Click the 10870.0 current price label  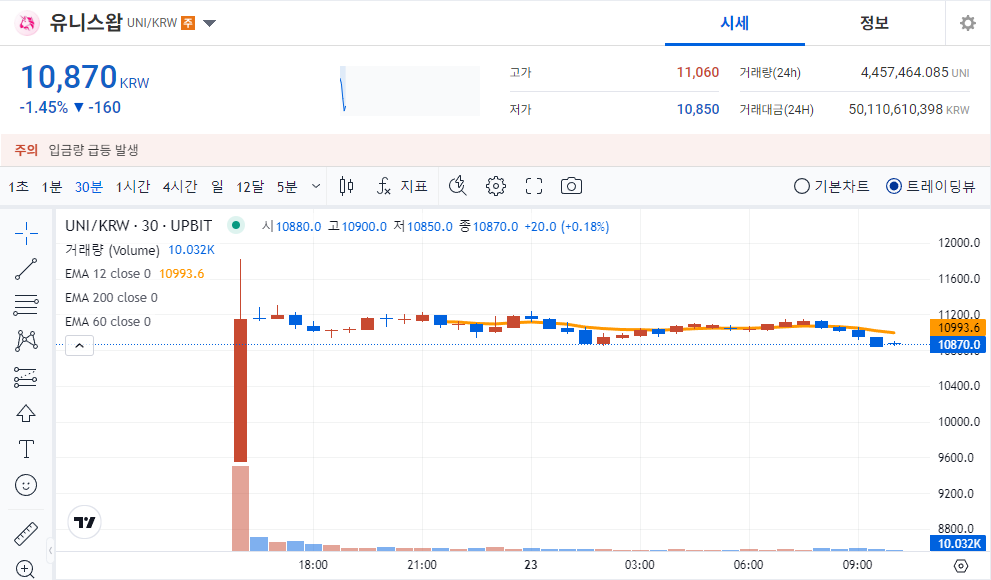coord(958,344)
